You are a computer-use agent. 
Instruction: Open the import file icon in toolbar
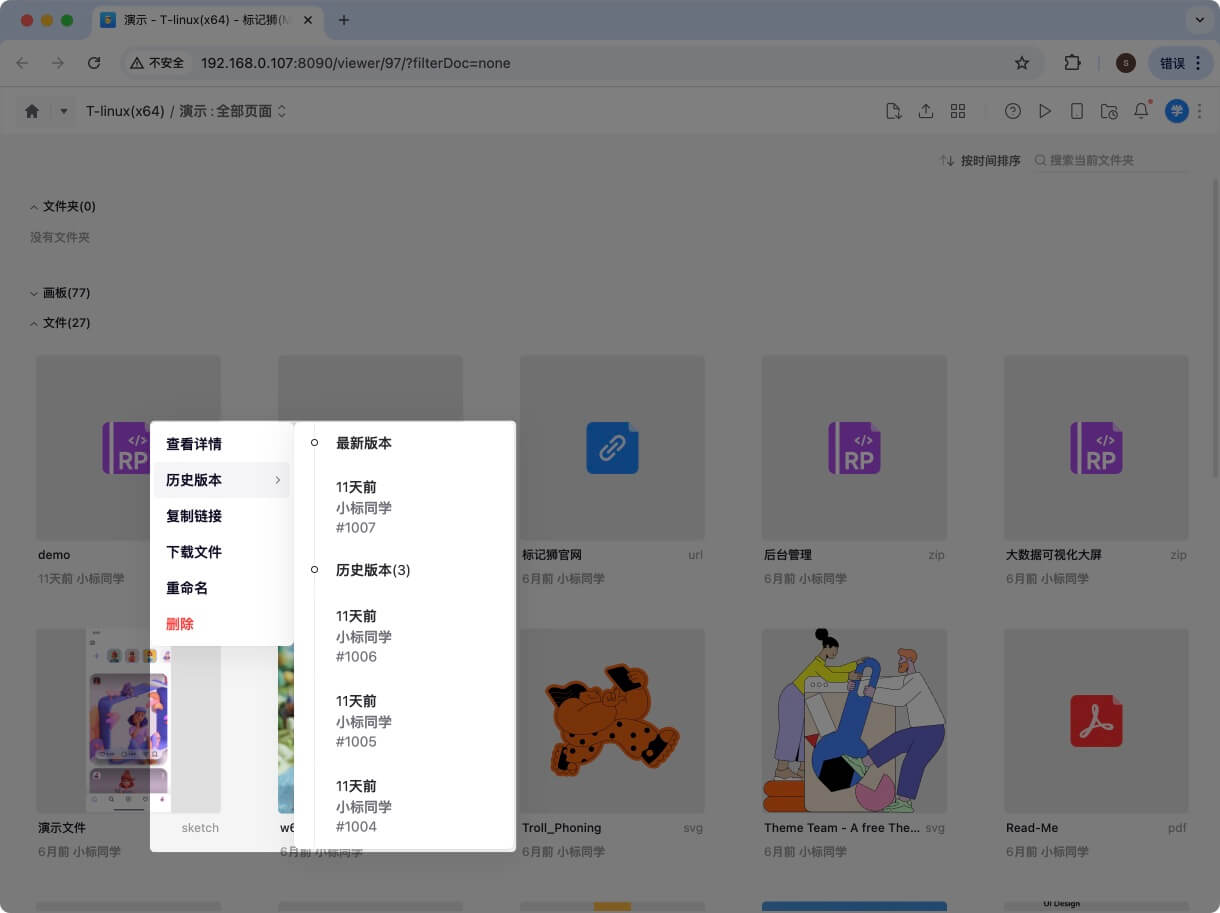(x=893, y=111)
